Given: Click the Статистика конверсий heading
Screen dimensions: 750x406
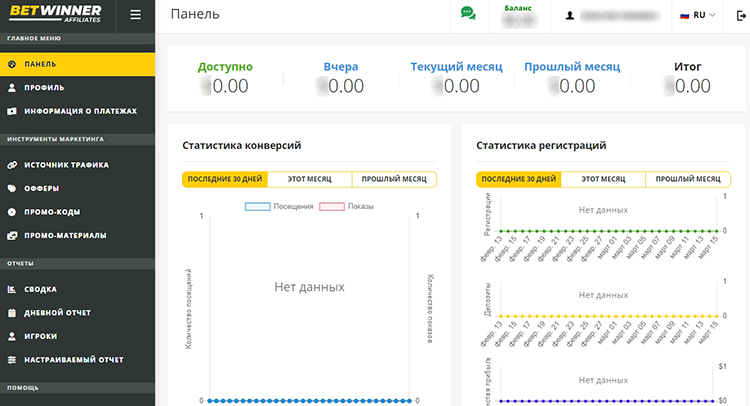Looking at the screenshot, I should pyautogui.click(x=242, y=145).
